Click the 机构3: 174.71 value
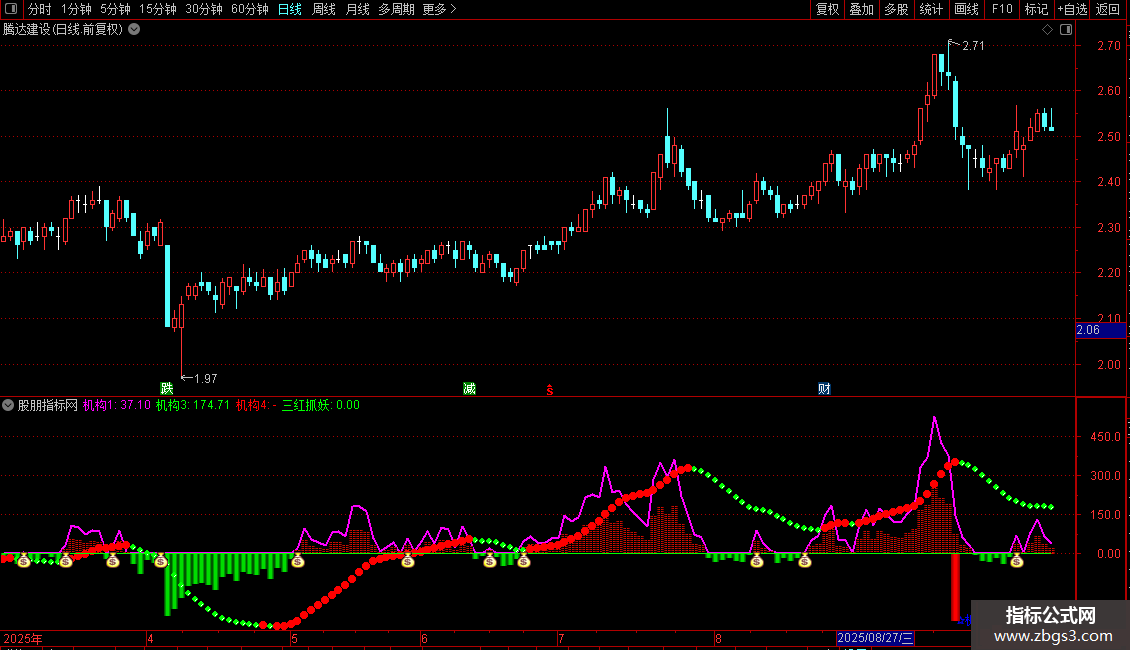Image resolution: width=1130 pixels, height=650 pixels. 193,405
